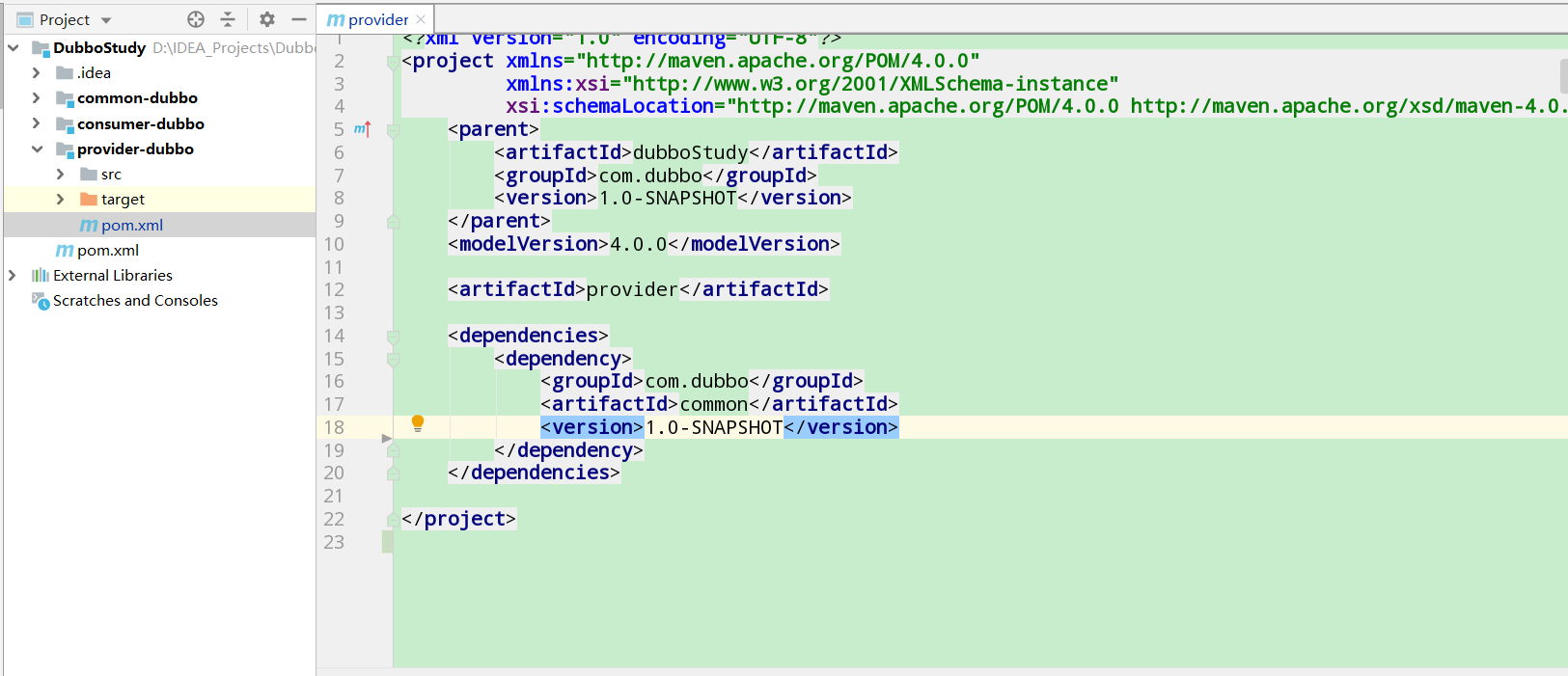Click 1.0-SNAPSHOT on line 18

pyautogui.click(x=714, y=427)
